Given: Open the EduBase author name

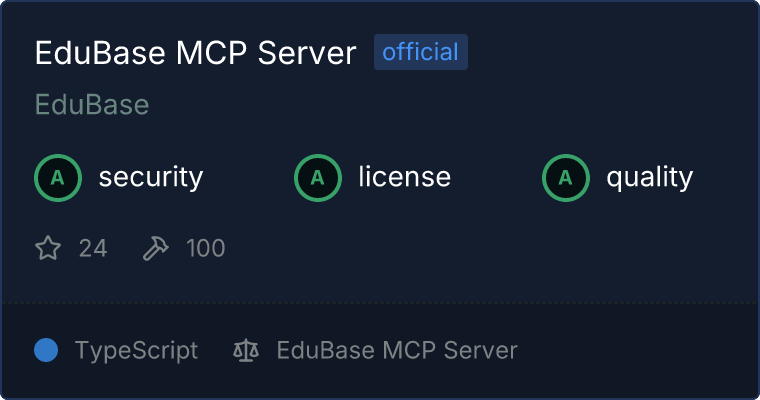Looking at the screenshot, I should coord(92,104).
